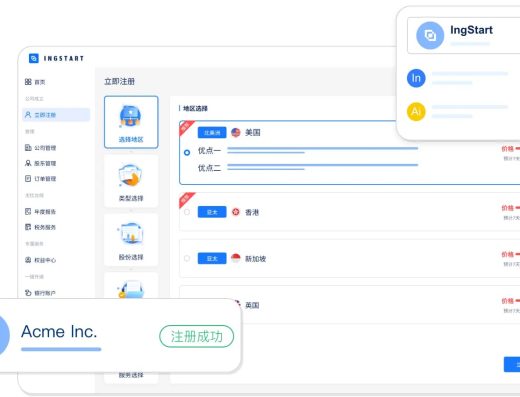This screenshot has height=397, width=520.
Task: Open 股东管理 in the sidebar
Action: pyautogui.click(x=40, y=163)
